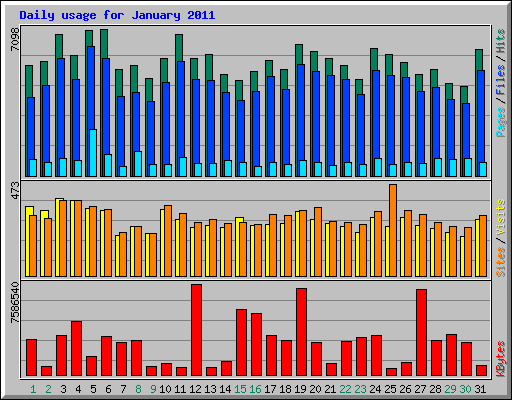Click the orange 'Sites' legend label

[501, 262]
